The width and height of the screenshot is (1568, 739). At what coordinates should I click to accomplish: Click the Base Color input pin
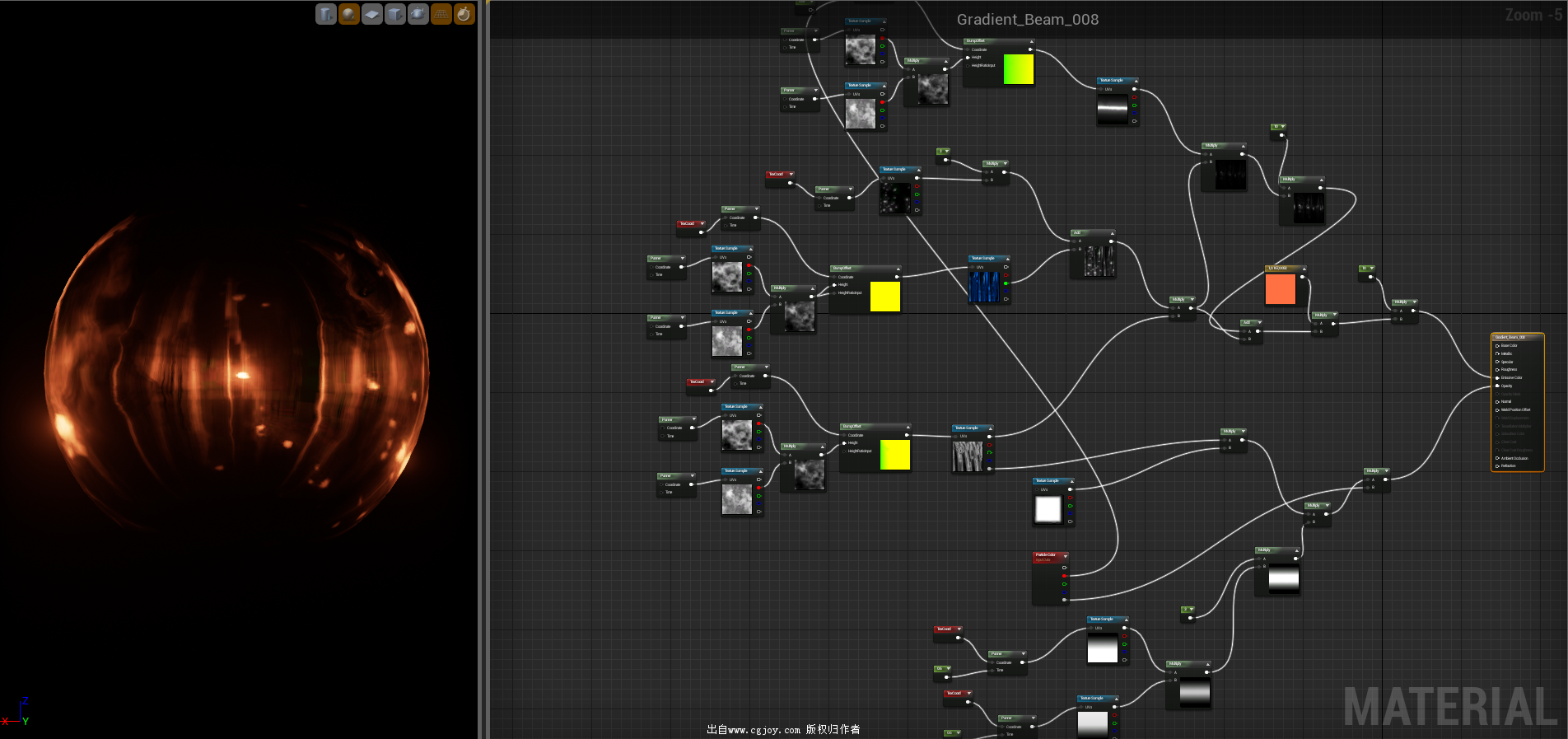1497,346
